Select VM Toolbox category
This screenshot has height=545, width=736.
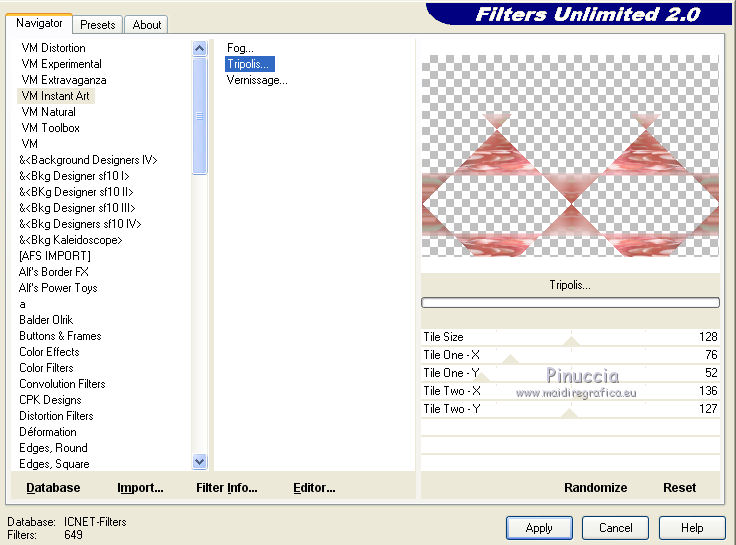(51, 128)
